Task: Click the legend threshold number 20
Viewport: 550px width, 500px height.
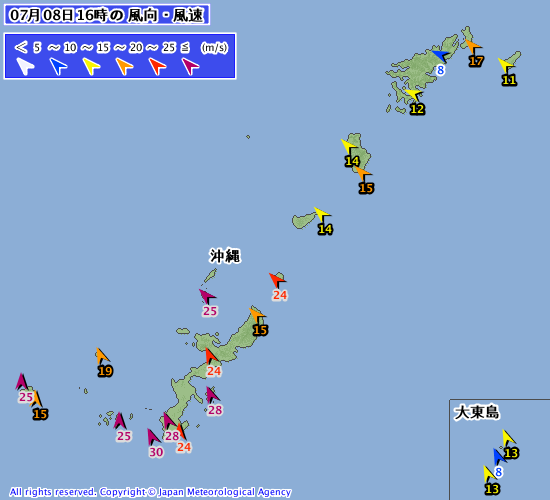Action: 136,47
